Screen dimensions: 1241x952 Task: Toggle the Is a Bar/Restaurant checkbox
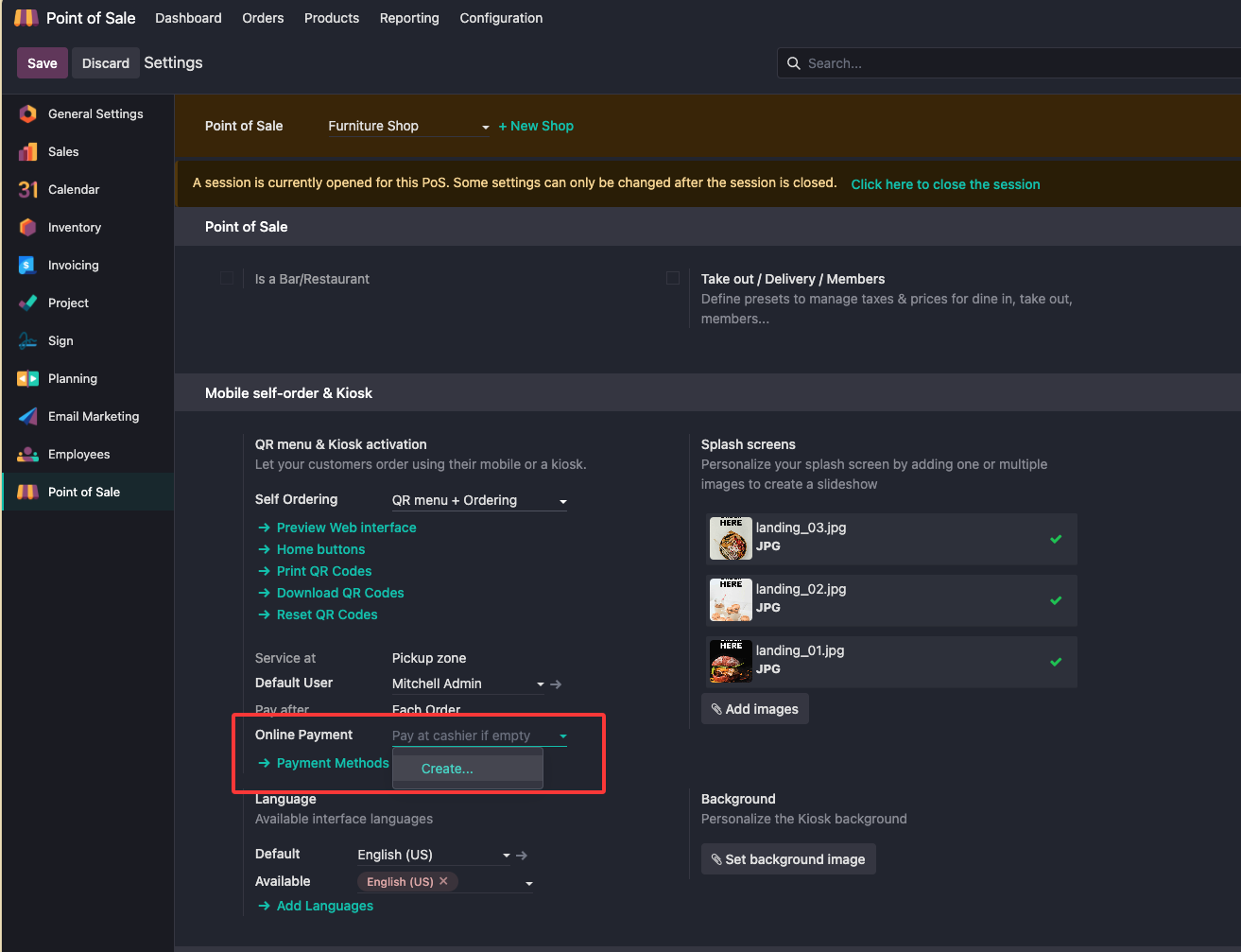click(x=227, y=278)
